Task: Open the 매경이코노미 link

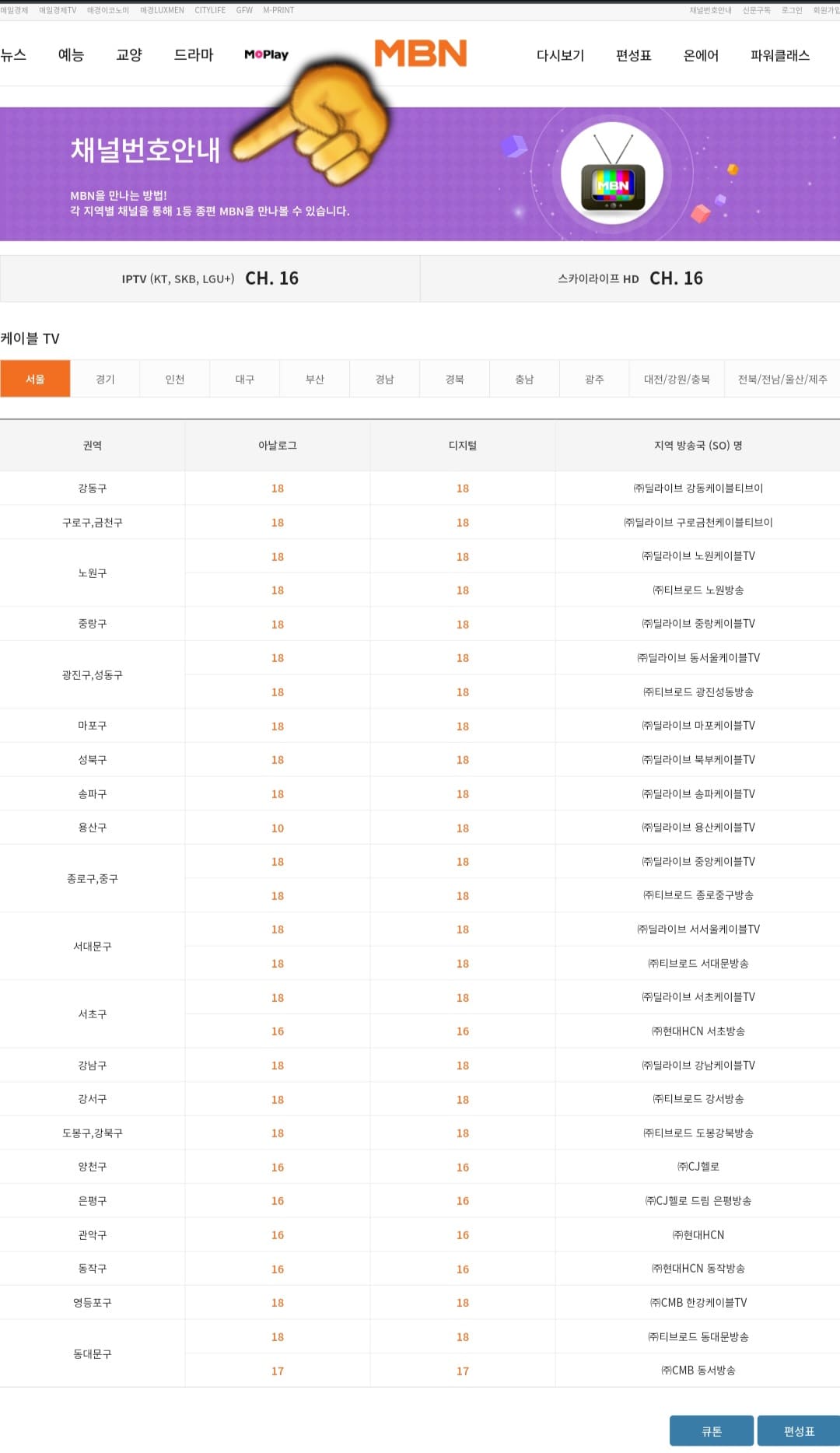Action: coord(108,10)
